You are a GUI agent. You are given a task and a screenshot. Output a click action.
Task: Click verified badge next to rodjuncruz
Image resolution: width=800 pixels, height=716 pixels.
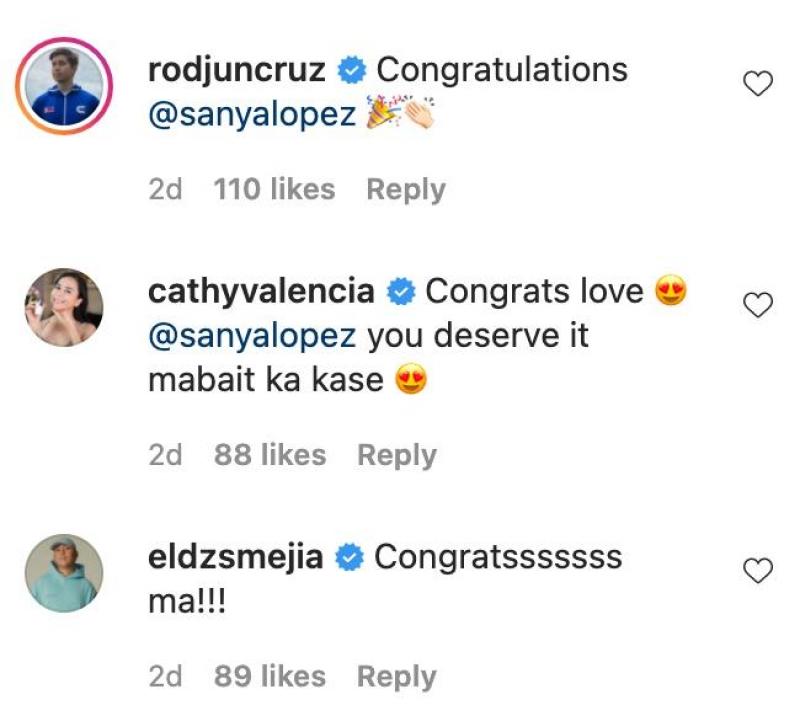click(352, 70)
